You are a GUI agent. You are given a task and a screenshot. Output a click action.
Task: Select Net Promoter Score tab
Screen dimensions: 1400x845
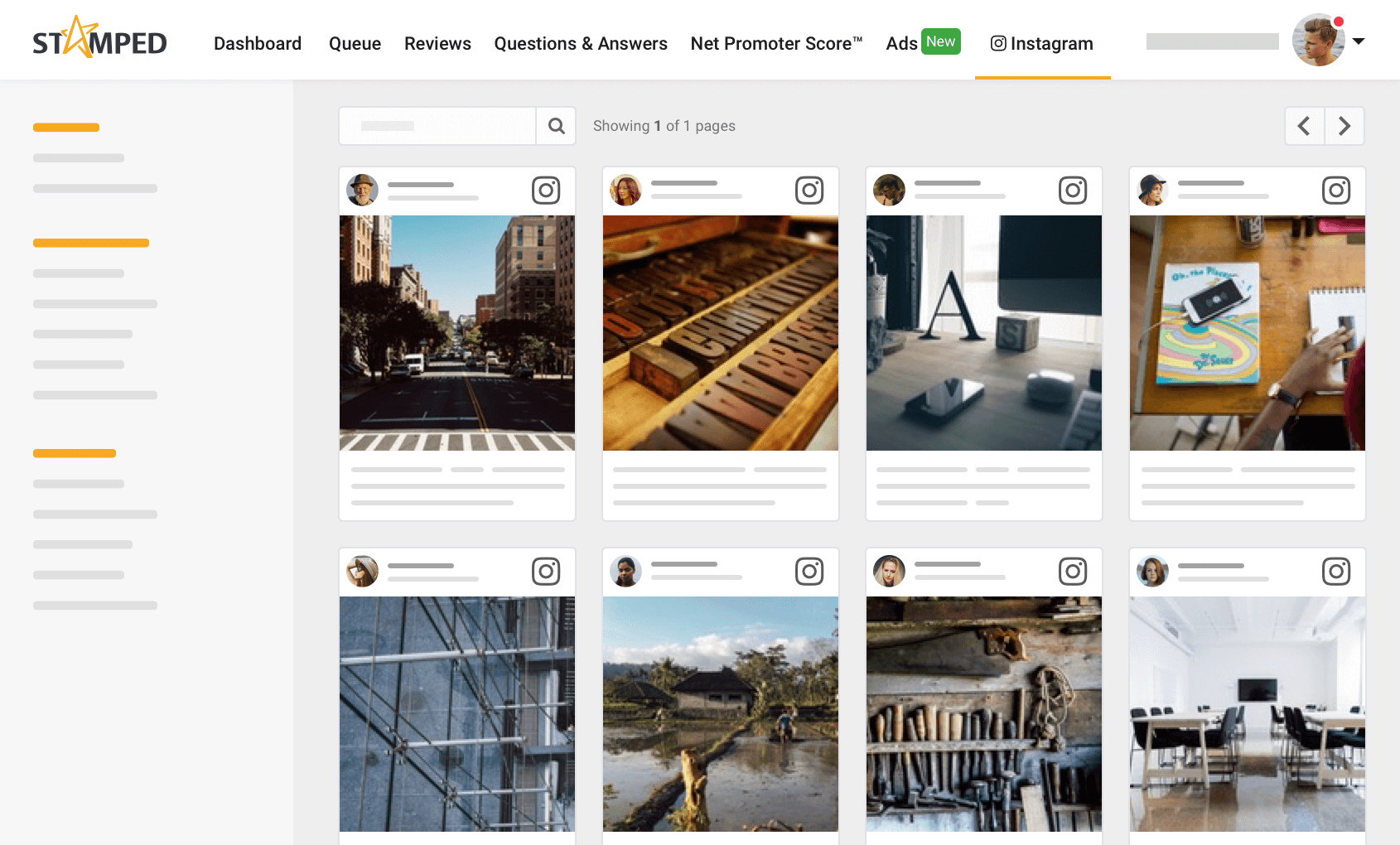[x=776, y=43]
